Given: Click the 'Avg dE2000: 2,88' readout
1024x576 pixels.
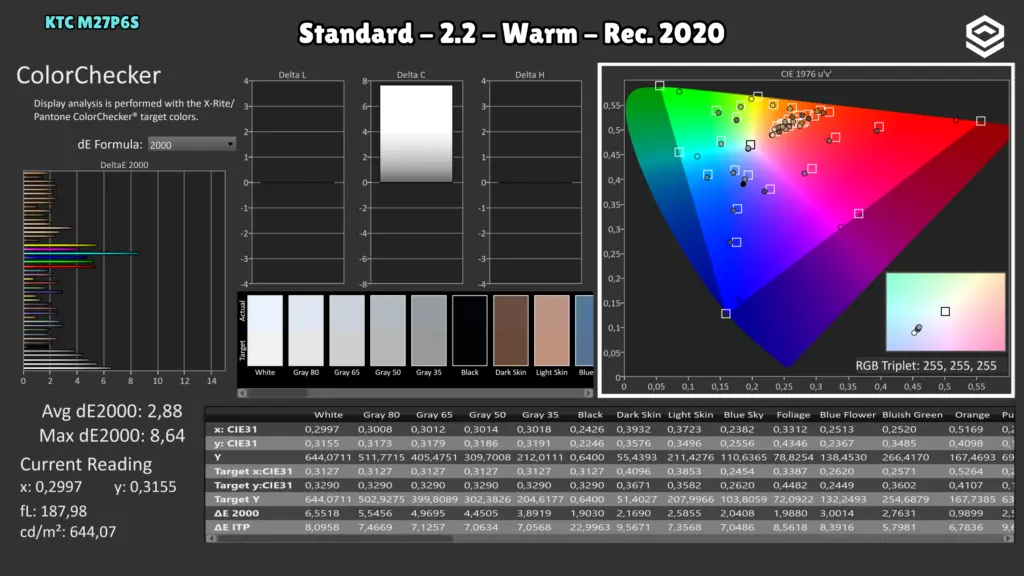Looking at the screenshot, I should (112, 411).
